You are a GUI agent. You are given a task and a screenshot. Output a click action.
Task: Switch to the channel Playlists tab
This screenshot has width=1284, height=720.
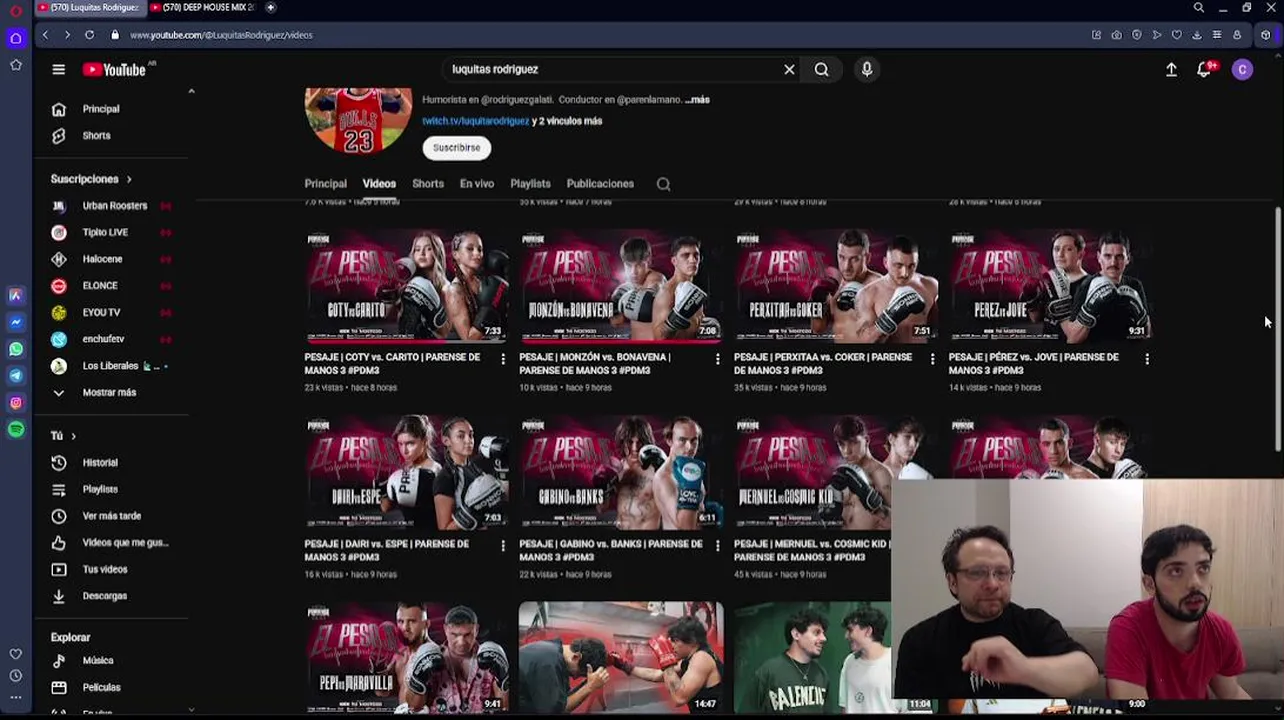[530, 184]
